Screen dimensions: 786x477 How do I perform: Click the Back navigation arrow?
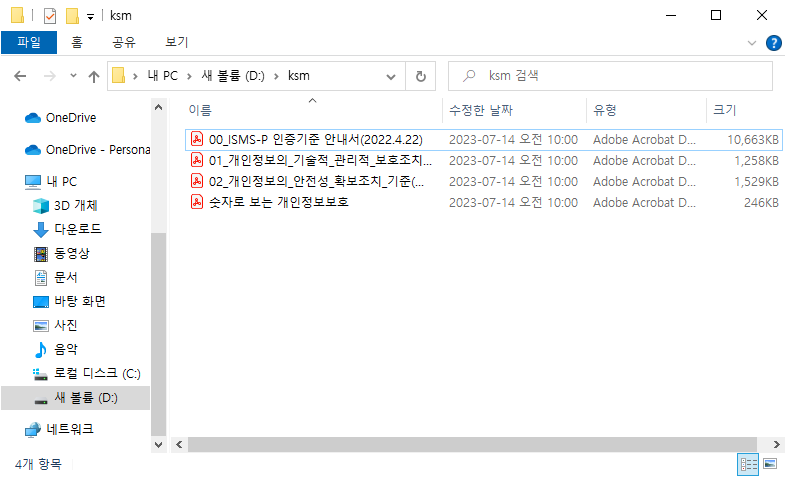[20, 76]
